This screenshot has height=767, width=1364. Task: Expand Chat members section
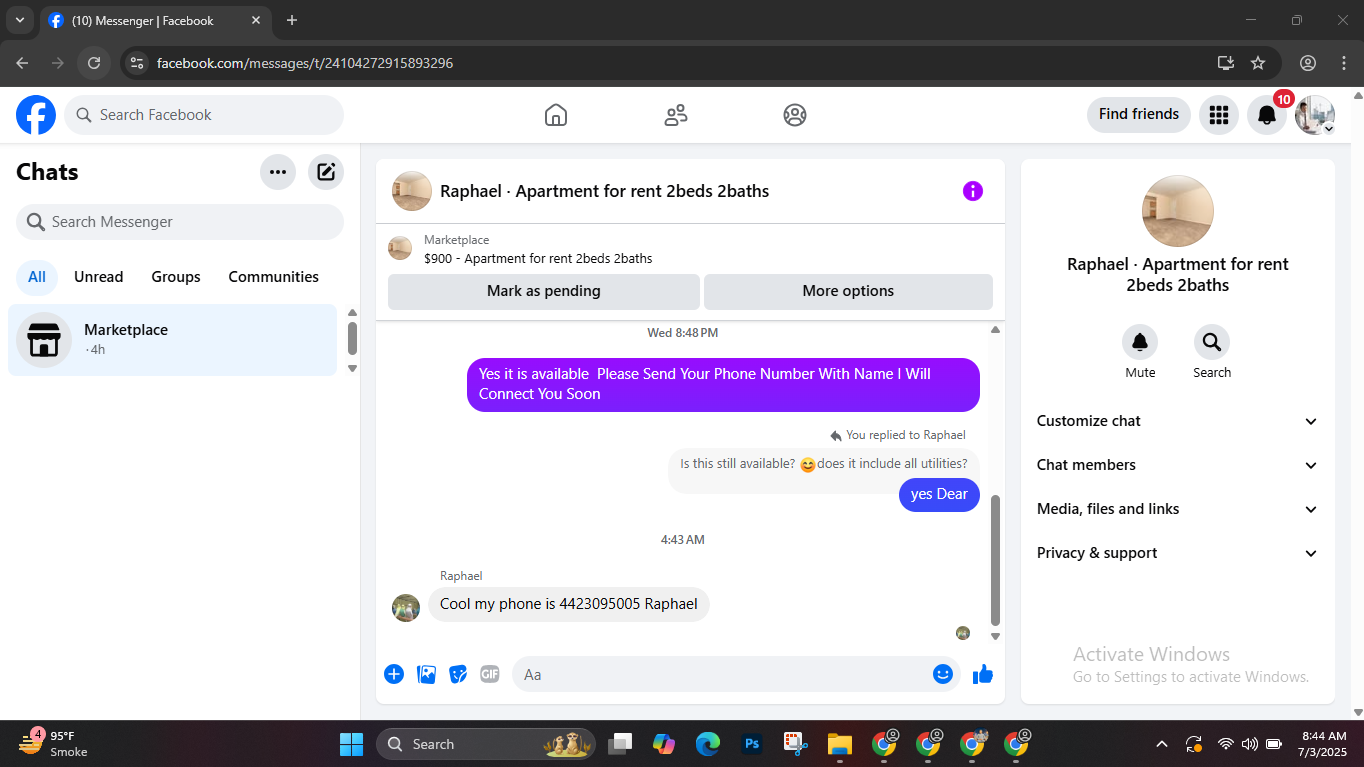click(x=1178, y=465)
